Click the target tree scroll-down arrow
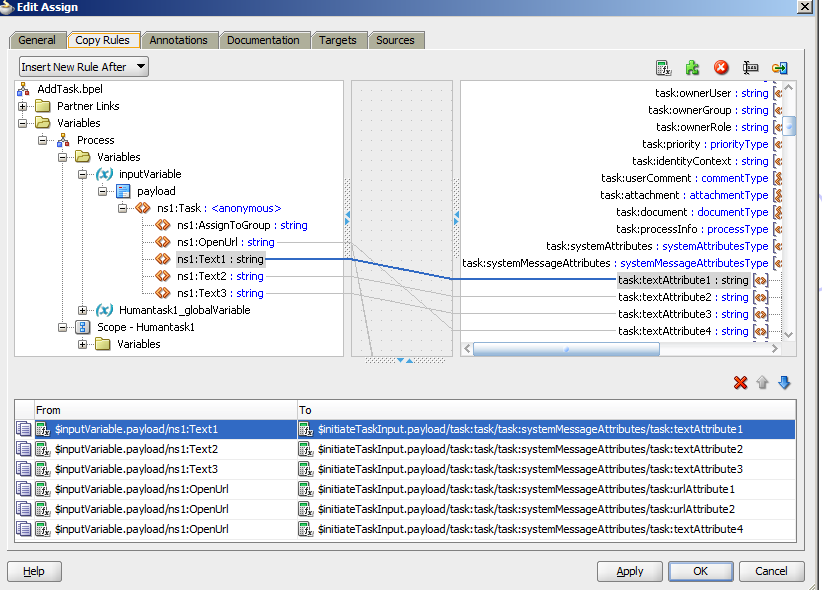The width and height of the screenshot is (822, 590). coord(789,335)
